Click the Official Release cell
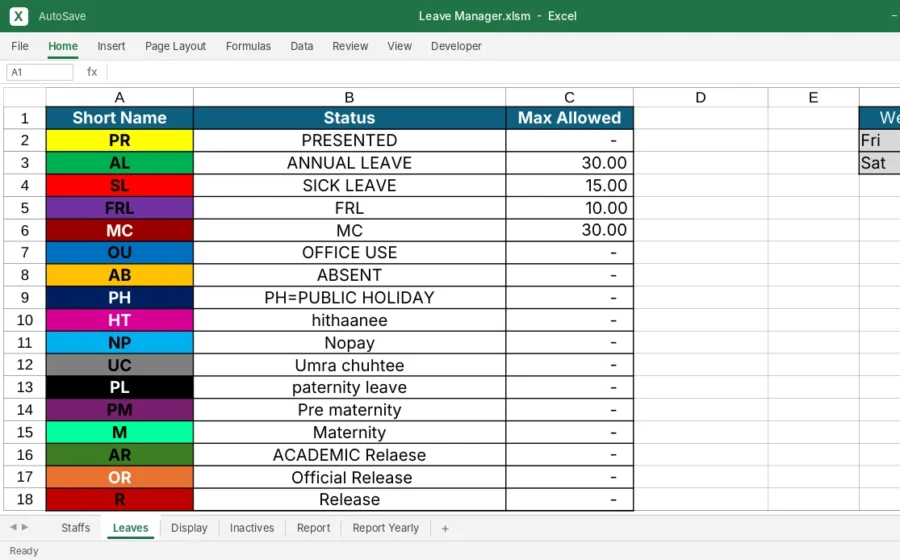This screenshot has height=560, width=900. 349,477
